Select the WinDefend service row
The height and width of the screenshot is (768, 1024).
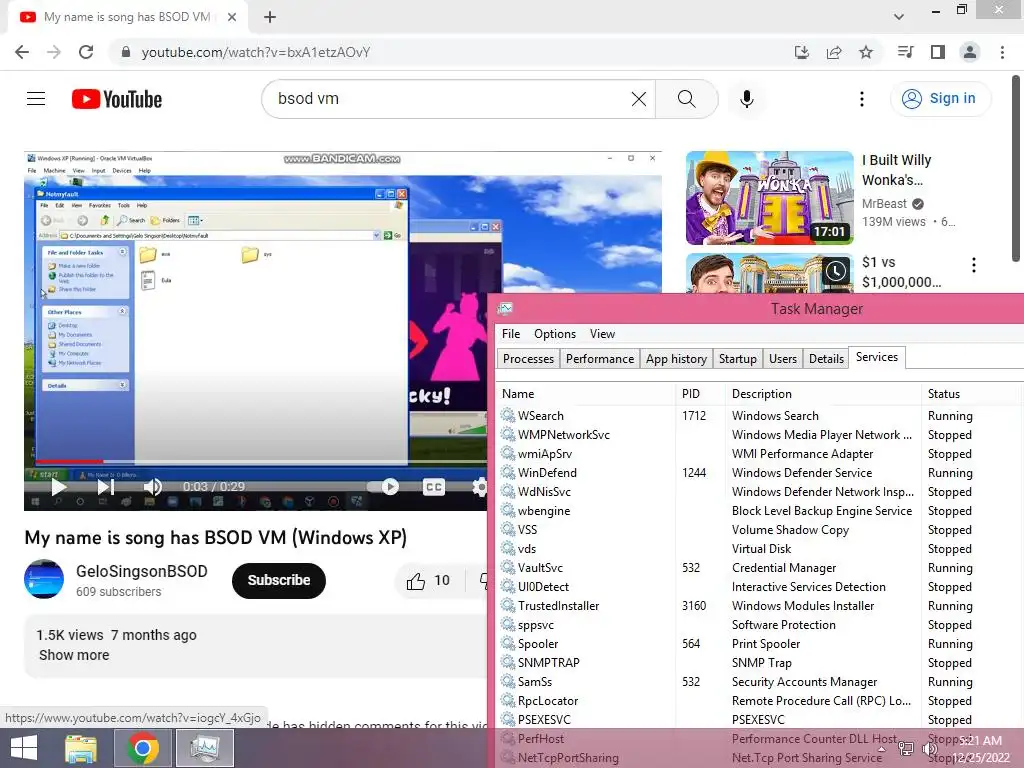758,473
